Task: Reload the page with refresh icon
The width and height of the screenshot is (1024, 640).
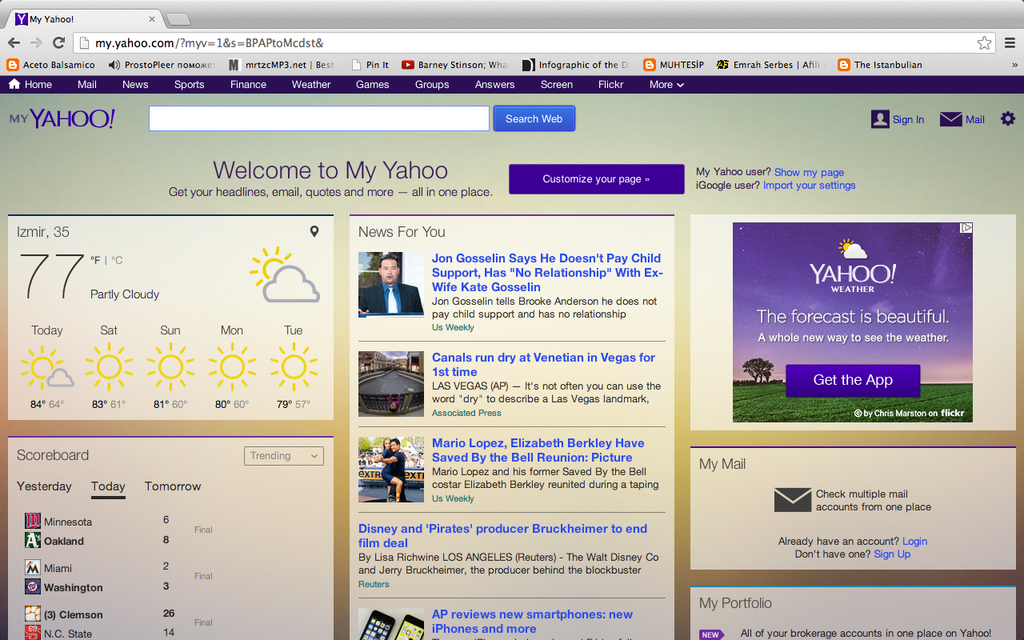Action: click(59, 43)
